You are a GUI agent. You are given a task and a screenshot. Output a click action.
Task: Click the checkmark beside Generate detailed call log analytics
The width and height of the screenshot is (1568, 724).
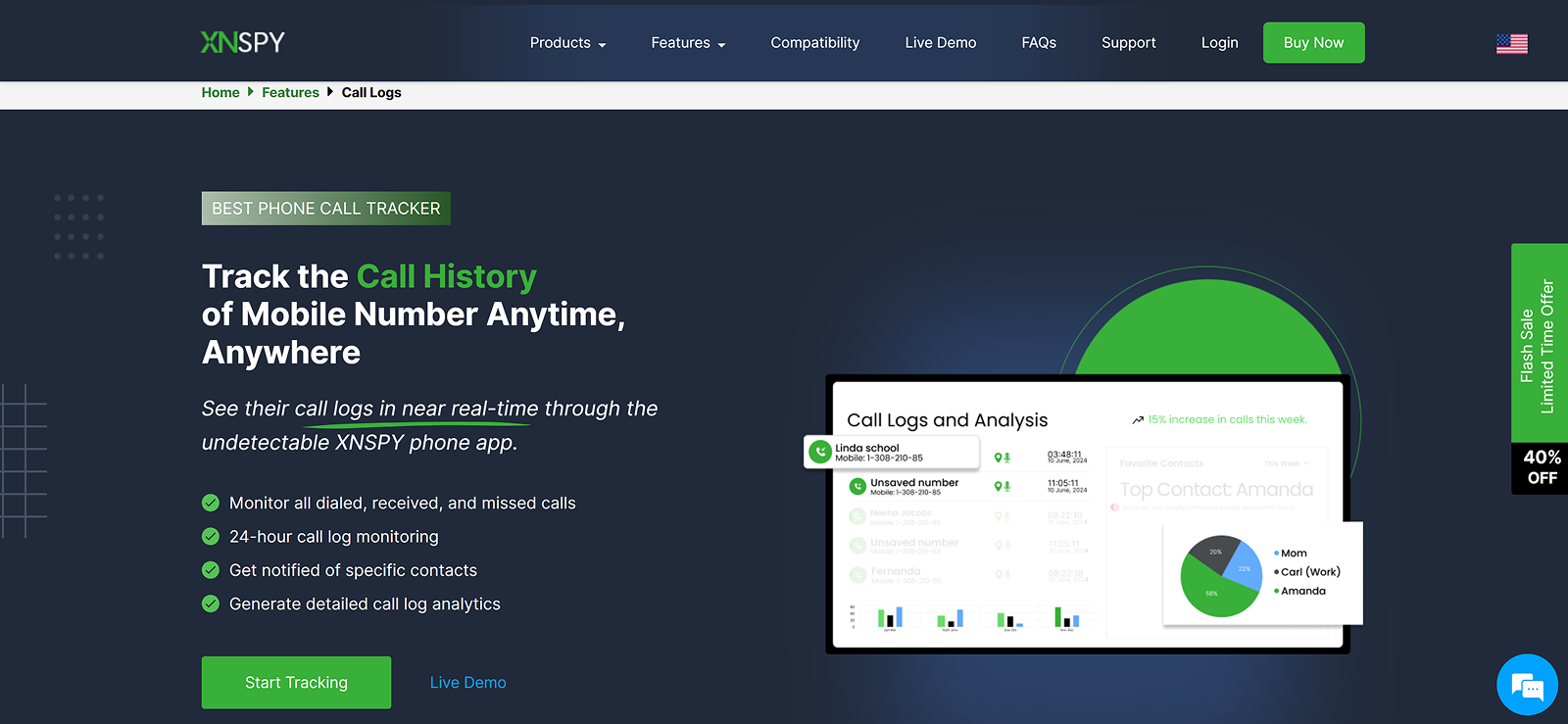coord(211,603)
